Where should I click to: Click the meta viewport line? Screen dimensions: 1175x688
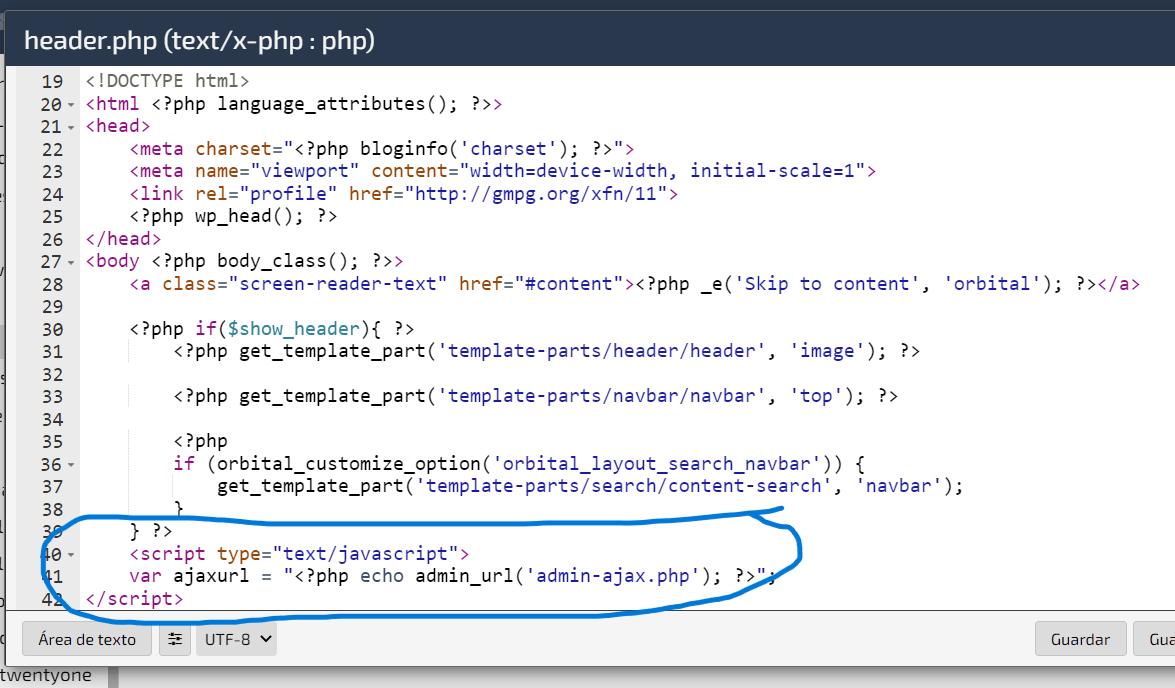pyautogui.click(x=503, y=171)
